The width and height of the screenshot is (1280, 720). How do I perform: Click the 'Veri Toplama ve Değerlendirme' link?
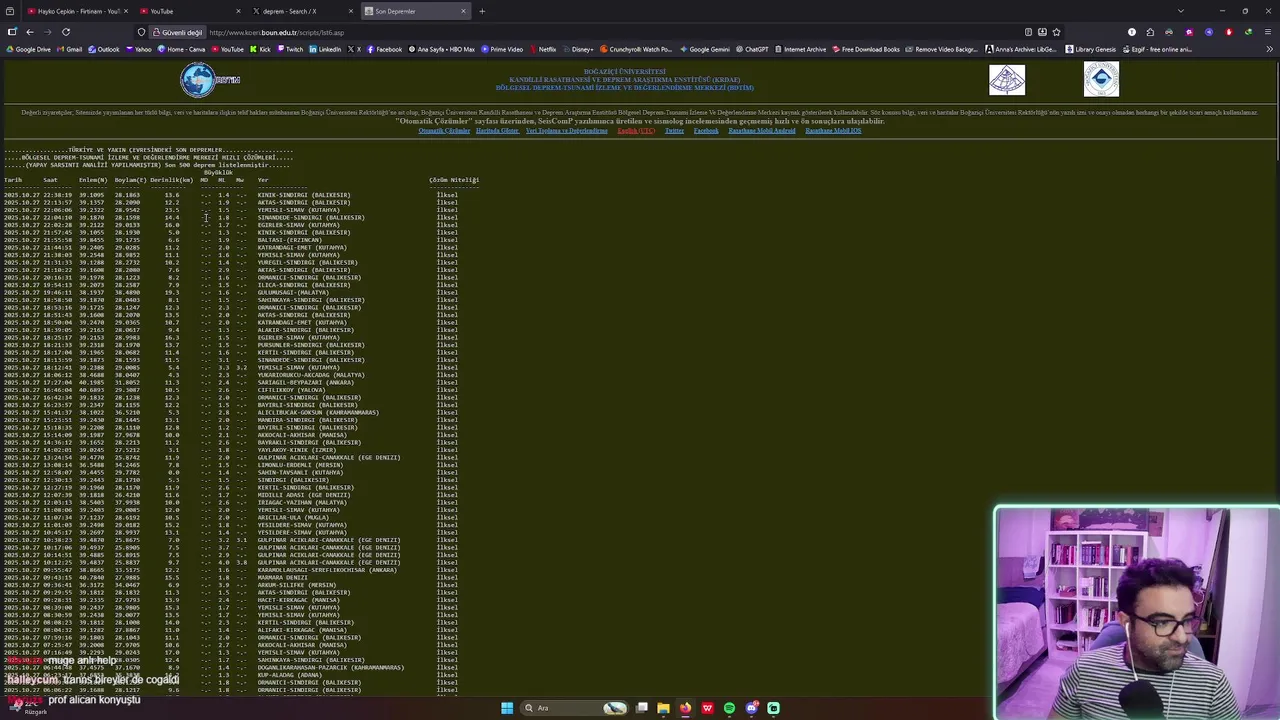tap(566, 131)
